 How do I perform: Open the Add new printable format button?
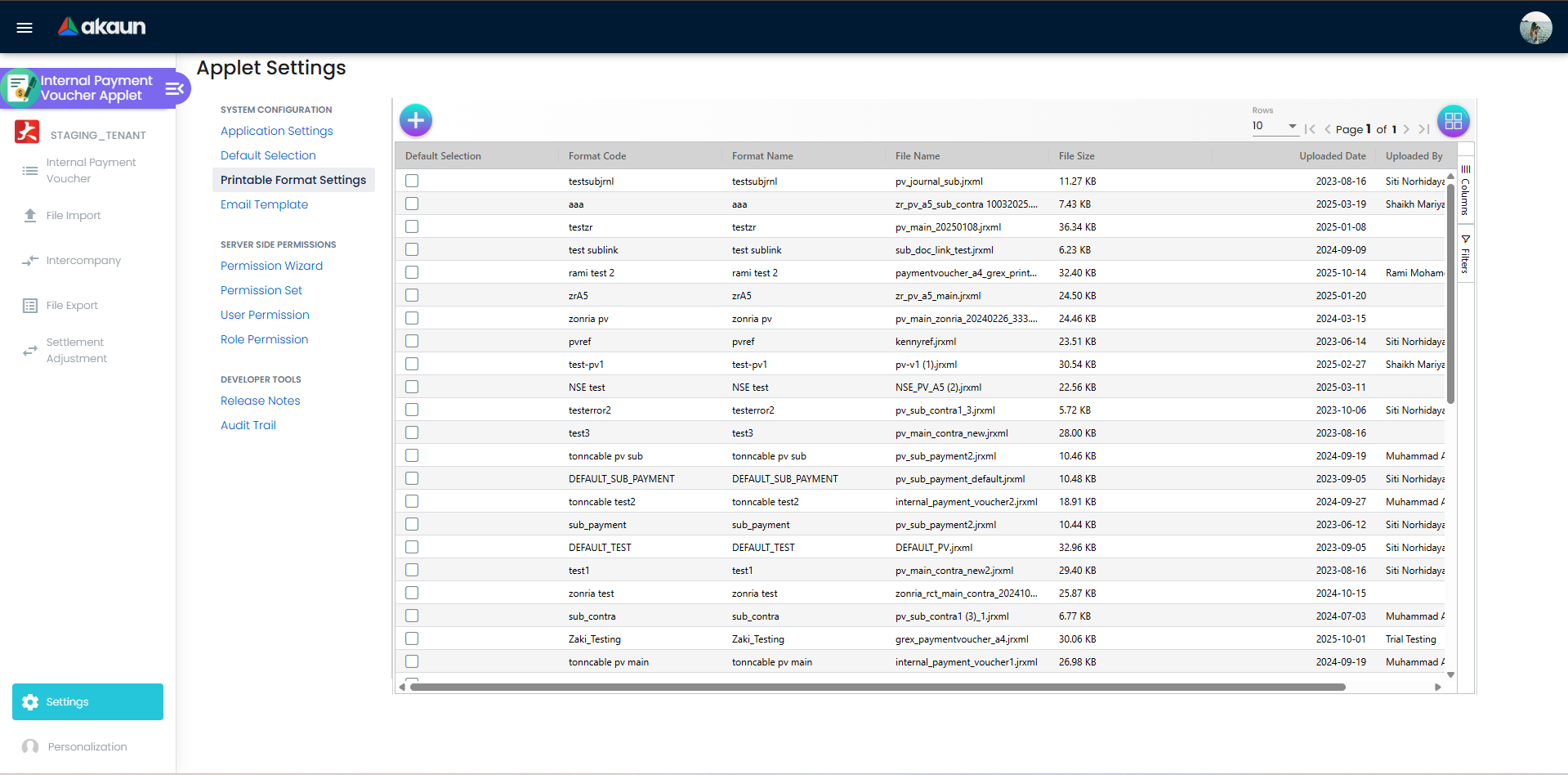click(x=415, y=119)
